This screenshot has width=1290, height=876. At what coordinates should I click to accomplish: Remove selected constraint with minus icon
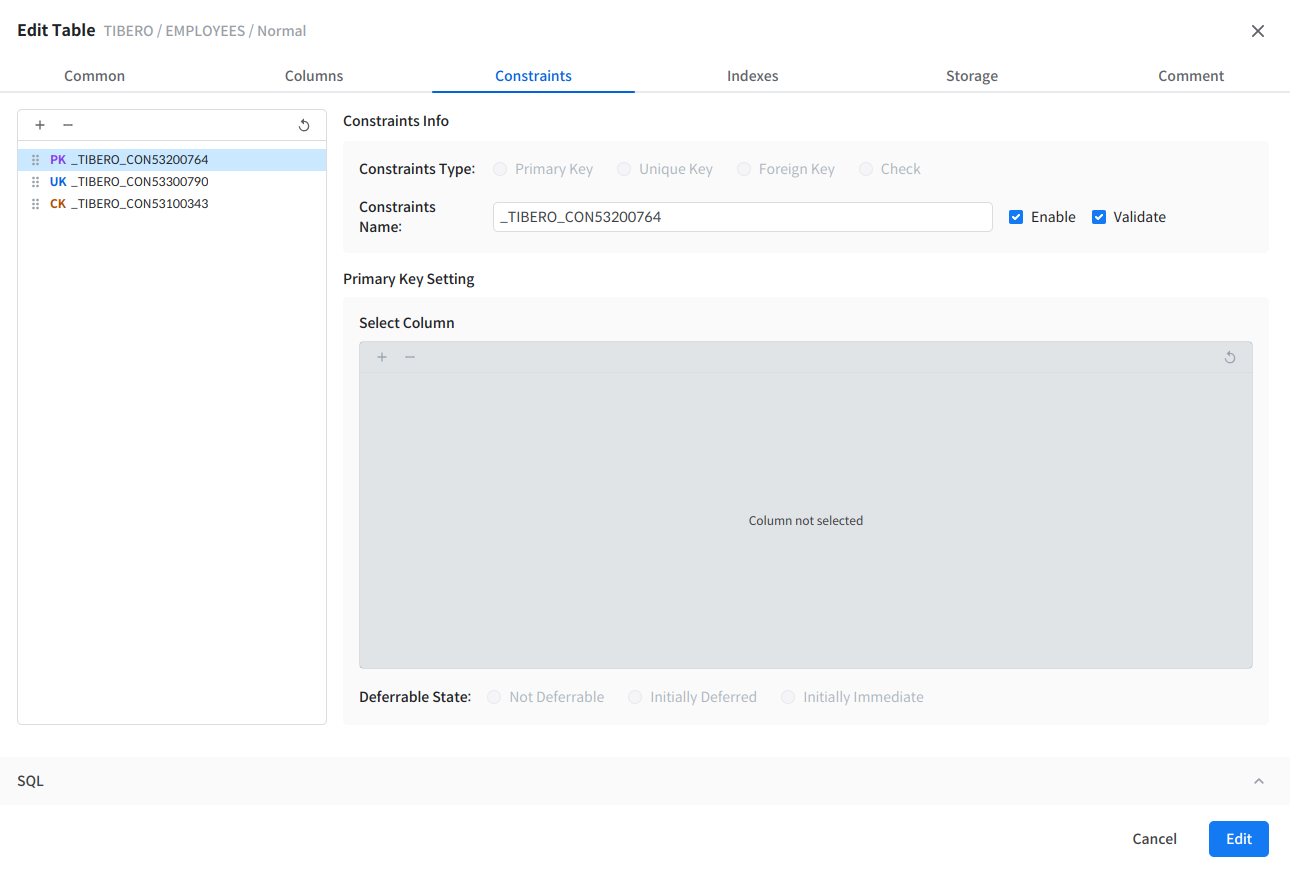[68, 125]
